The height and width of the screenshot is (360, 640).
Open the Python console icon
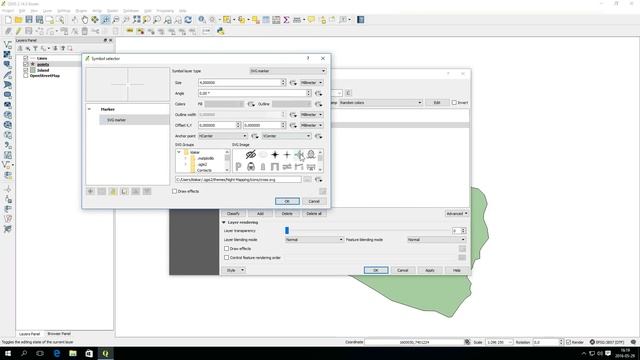[221, 31]
